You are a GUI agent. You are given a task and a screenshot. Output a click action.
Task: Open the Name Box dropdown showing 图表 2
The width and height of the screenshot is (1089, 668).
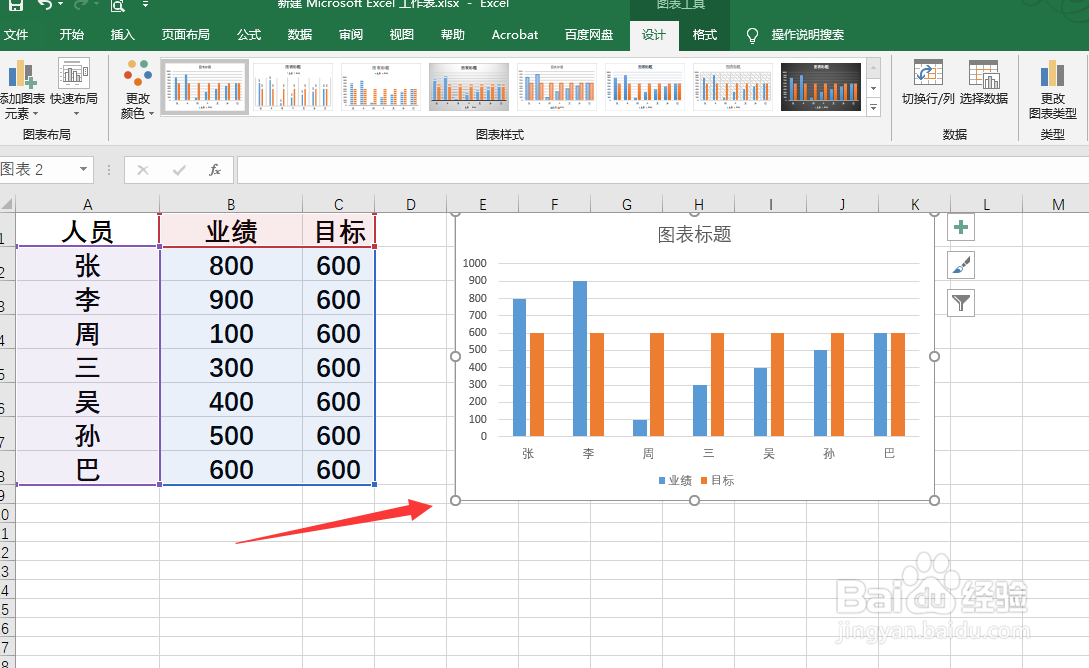[x=84, y=169]
